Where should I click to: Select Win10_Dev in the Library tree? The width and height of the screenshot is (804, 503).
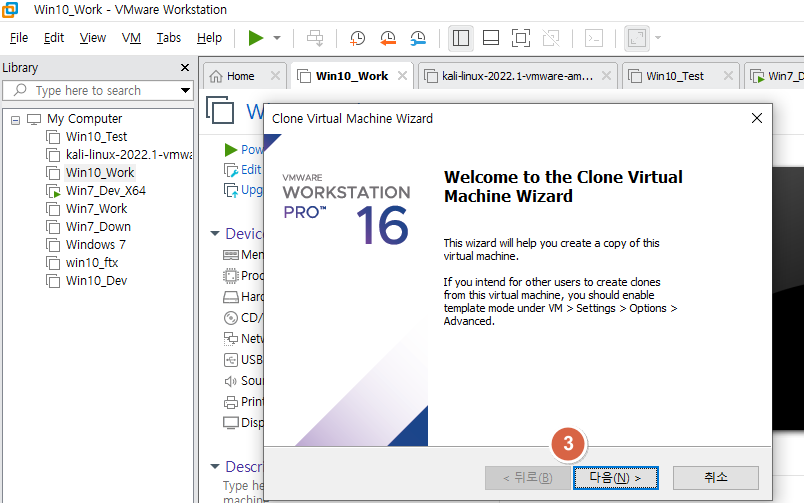[x=96, y=280]
